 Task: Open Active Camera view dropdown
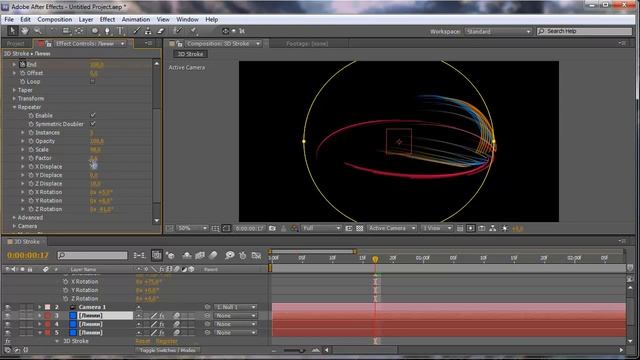(x=391, y=228)
